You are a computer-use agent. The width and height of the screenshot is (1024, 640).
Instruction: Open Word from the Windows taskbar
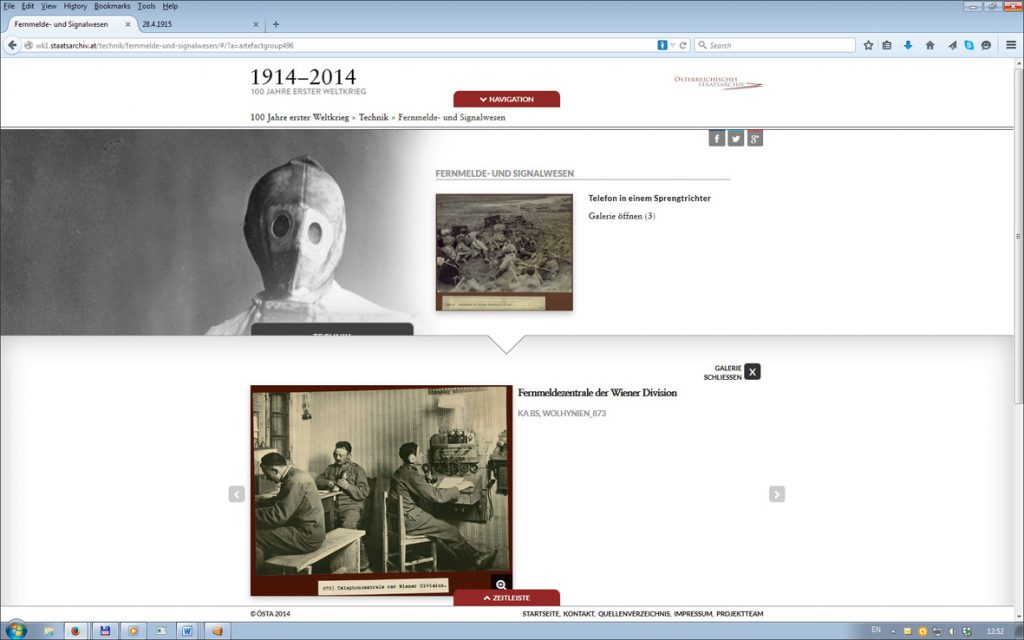187,631
